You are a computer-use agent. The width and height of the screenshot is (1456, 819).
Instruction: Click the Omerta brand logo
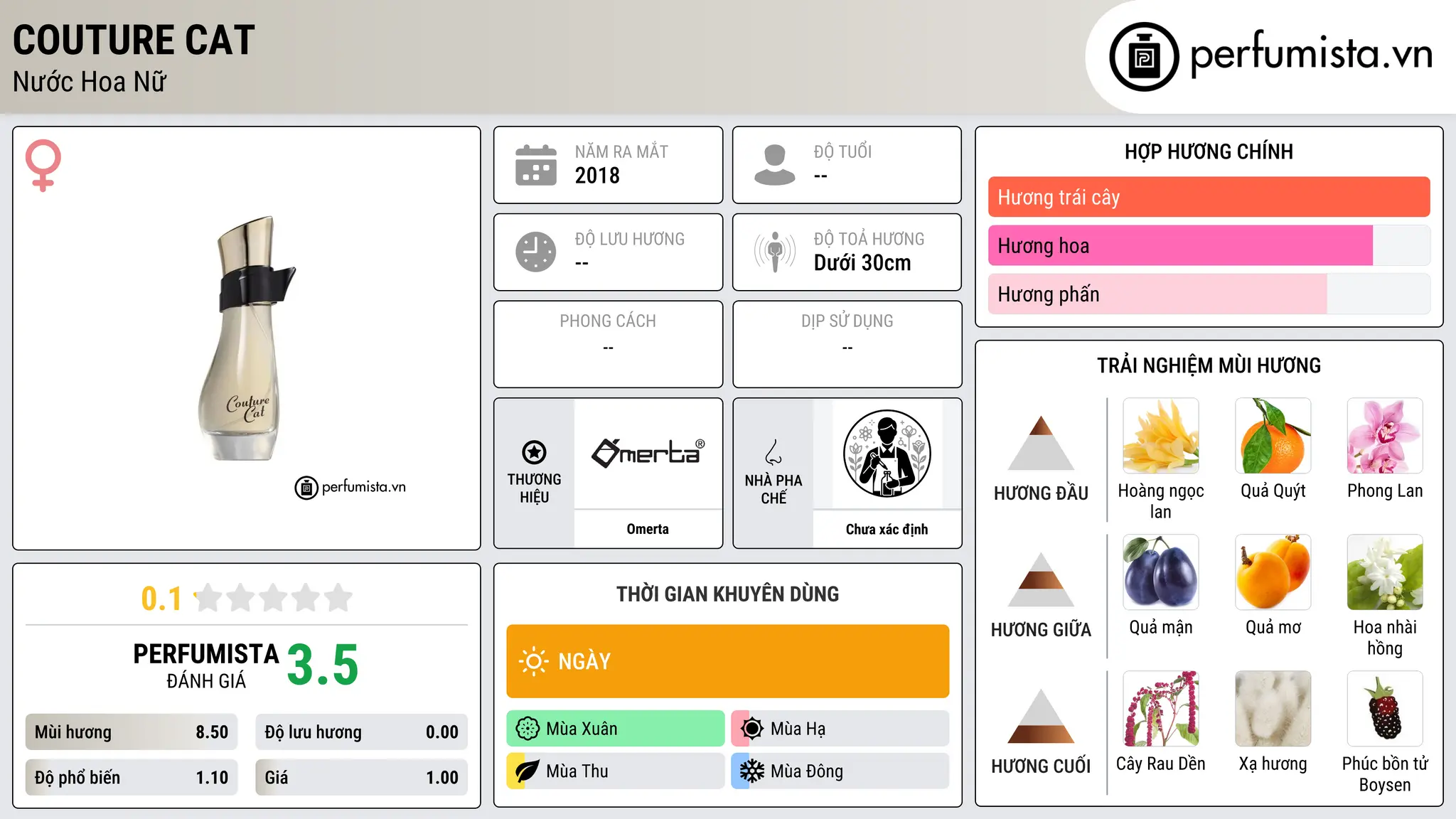[648, 453]
